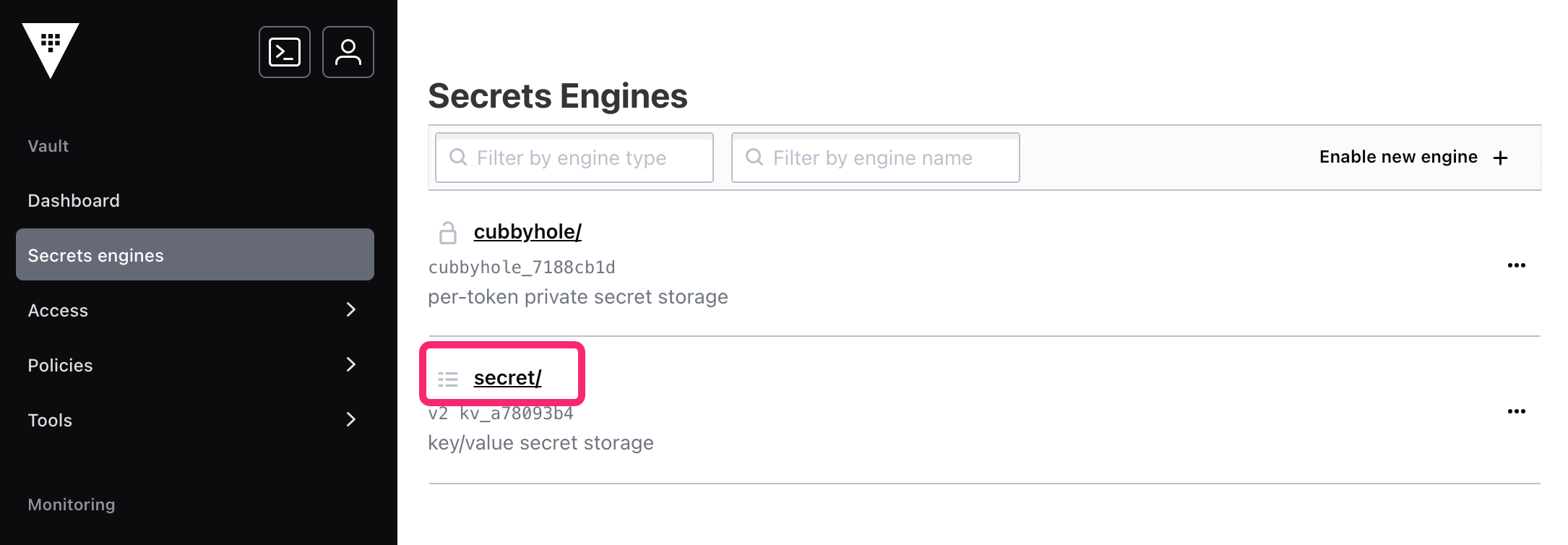Click the search icon in engine name filter
Screen dimensions: 1568x545
pos(754,157)
